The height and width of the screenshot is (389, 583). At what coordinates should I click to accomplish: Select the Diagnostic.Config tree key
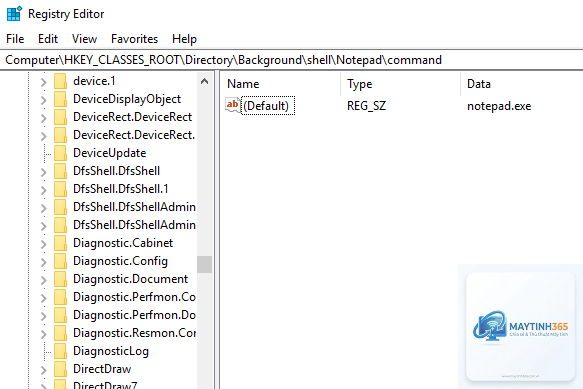click(x=120, y=261)
